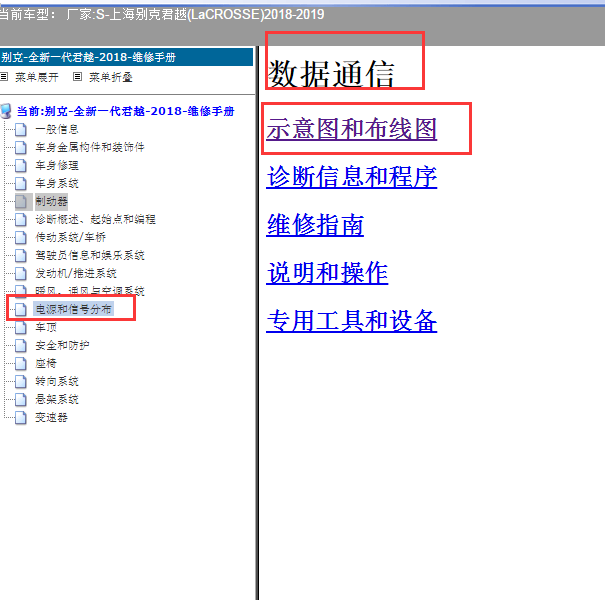This screenshot has height=600, width=605.
Task: Click the page icon next to 车顶
Action: coord(21,328)
